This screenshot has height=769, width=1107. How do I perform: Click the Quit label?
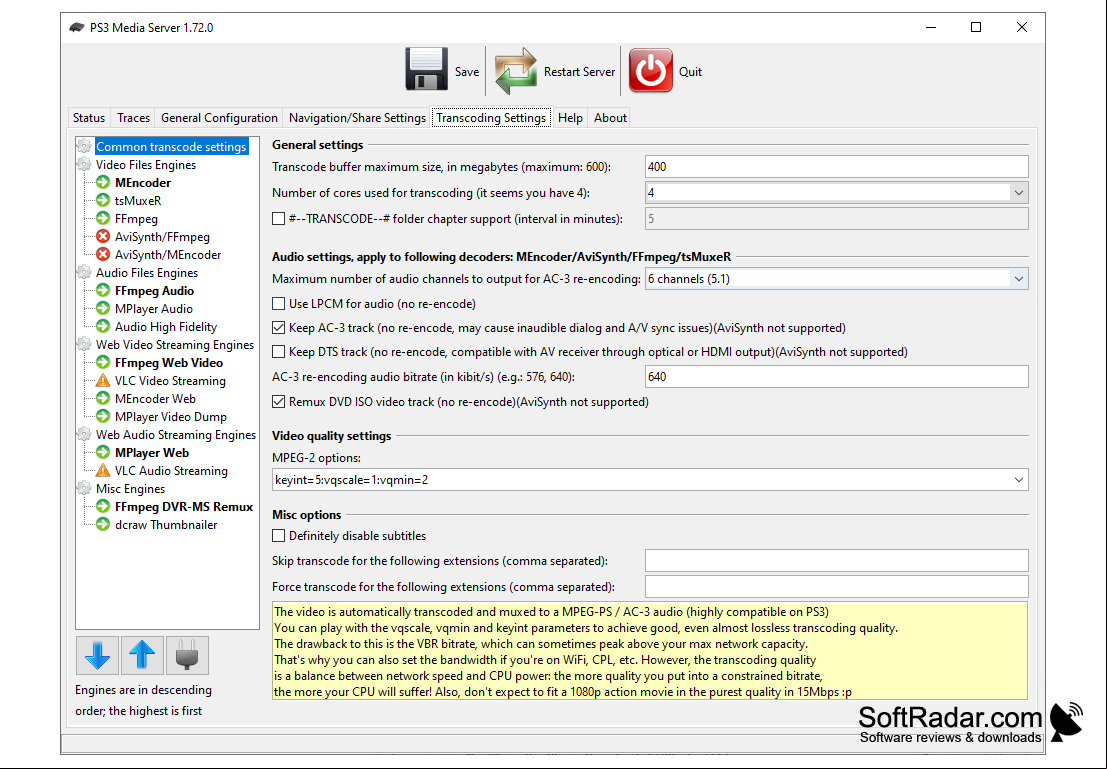(x=690, y=72)
